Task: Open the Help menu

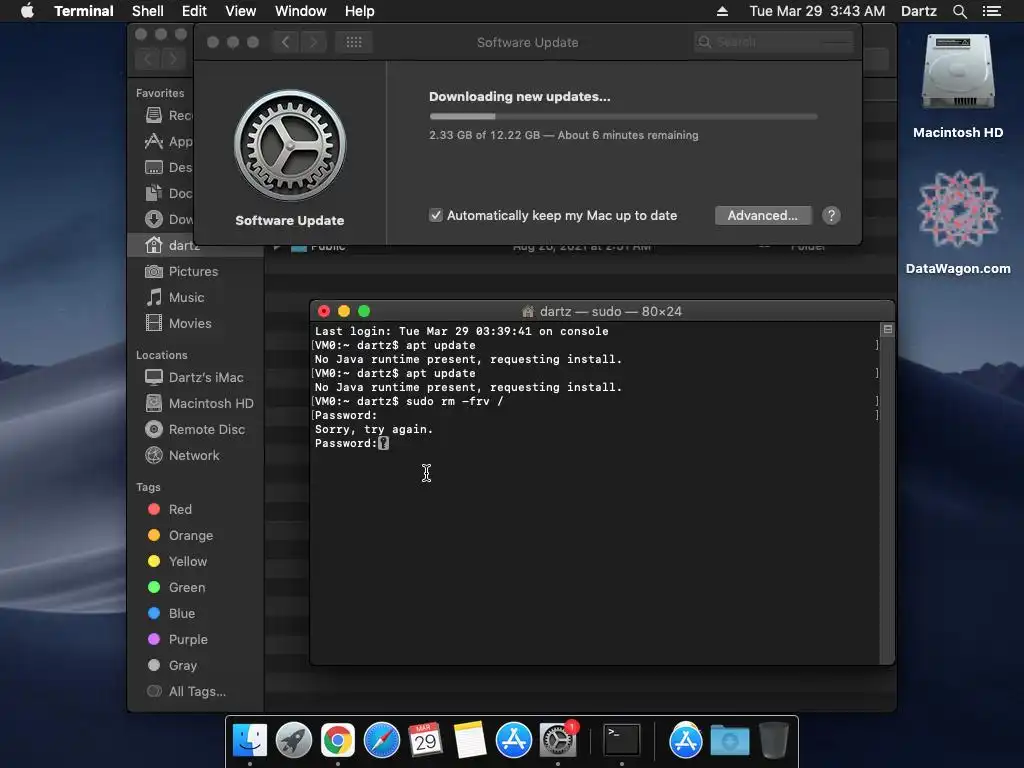Action: point(359,11)
